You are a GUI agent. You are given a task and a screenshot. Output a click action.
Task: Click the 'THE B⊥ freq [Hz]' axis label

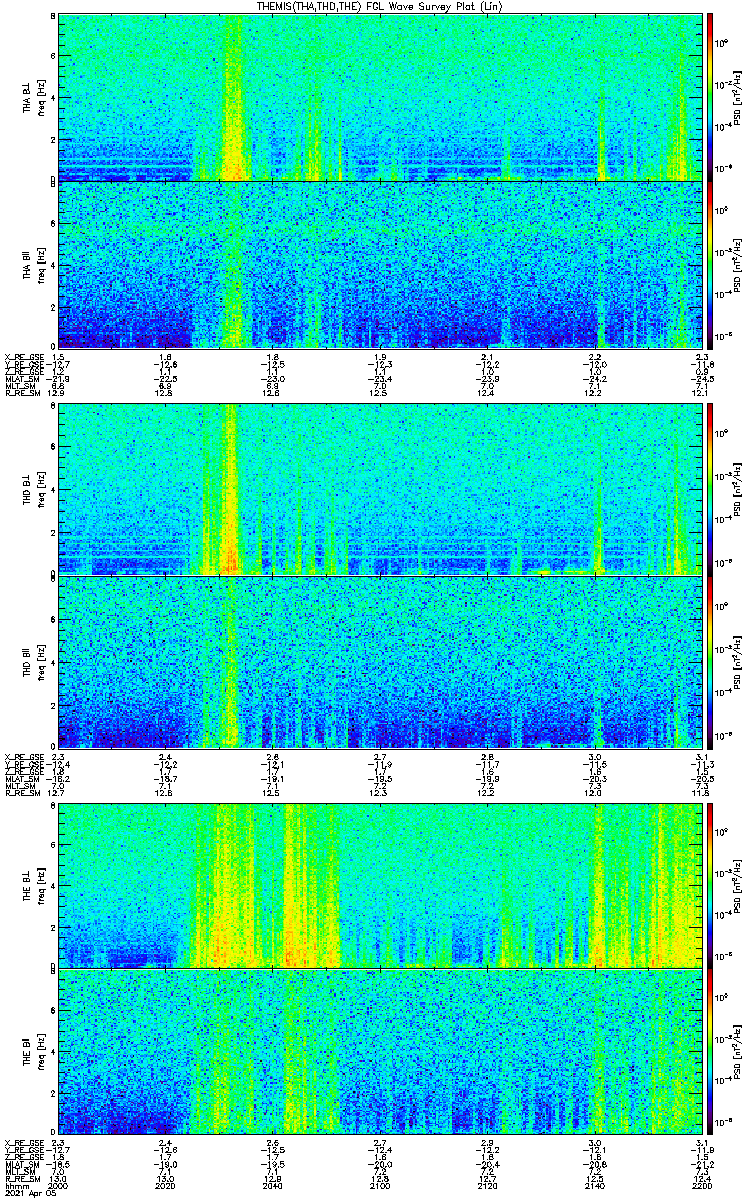coord(34,886)
